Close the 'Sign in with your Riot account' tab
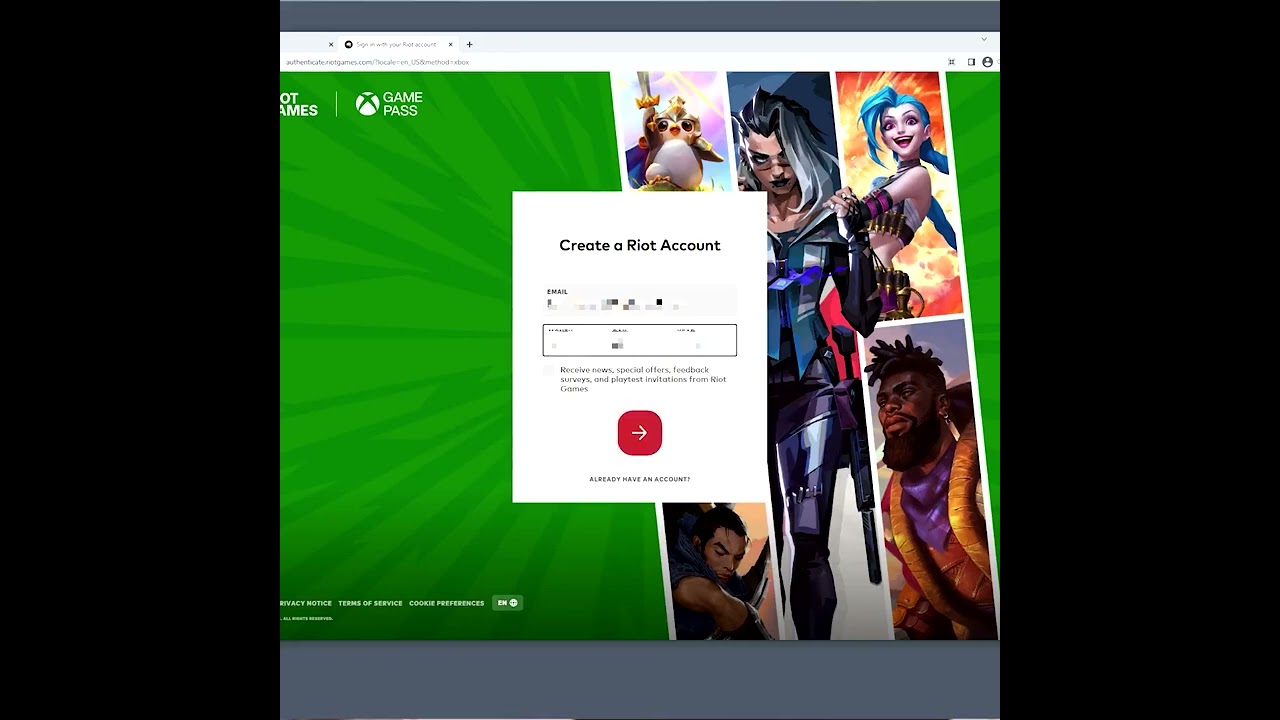 tap(451, 44)
